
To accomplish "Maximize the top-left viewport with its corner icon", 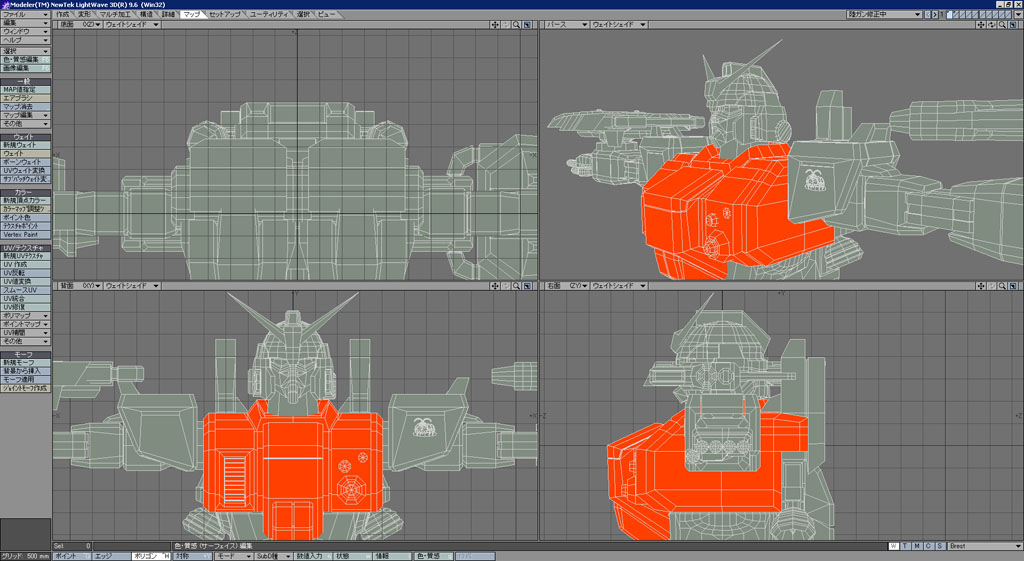I will [527, 24].
